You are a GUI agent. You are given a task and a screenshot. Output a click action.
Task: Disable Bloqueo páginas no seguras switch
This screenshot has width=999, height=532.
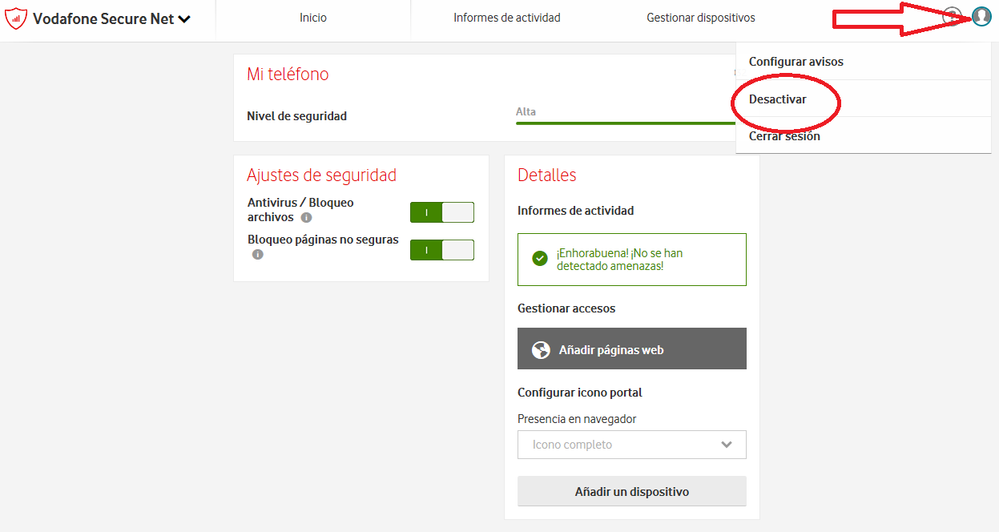[x=441, y=250]
